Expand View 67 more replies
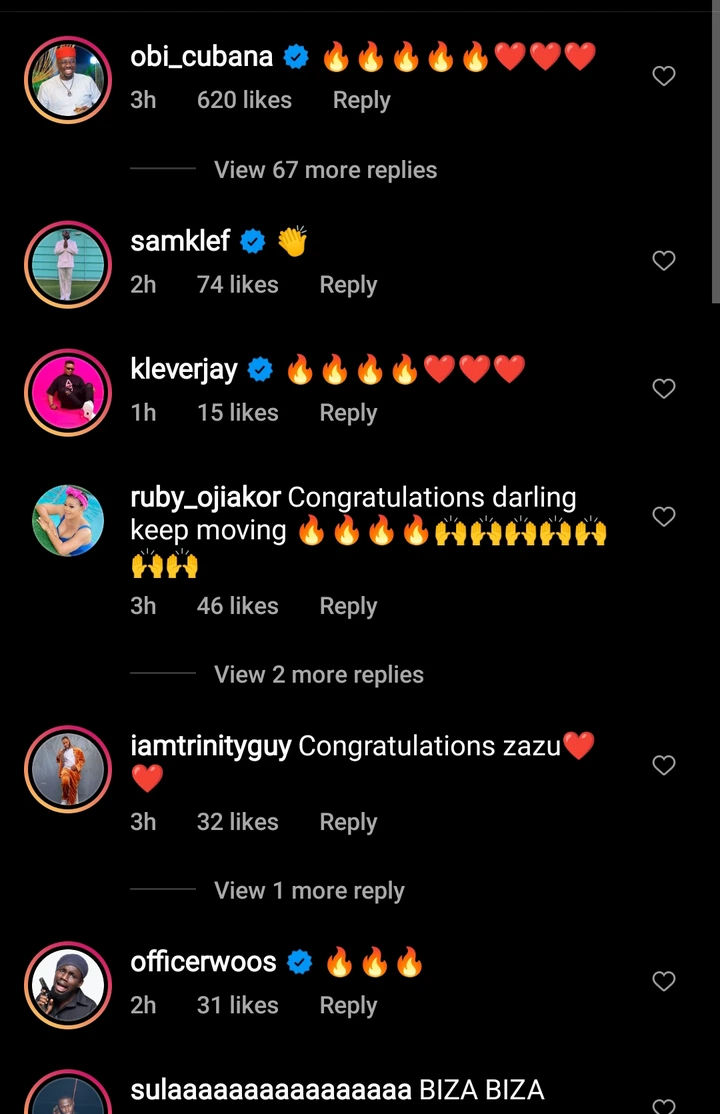This screenshot has height=1114, width=720. [x=326, y=170]
